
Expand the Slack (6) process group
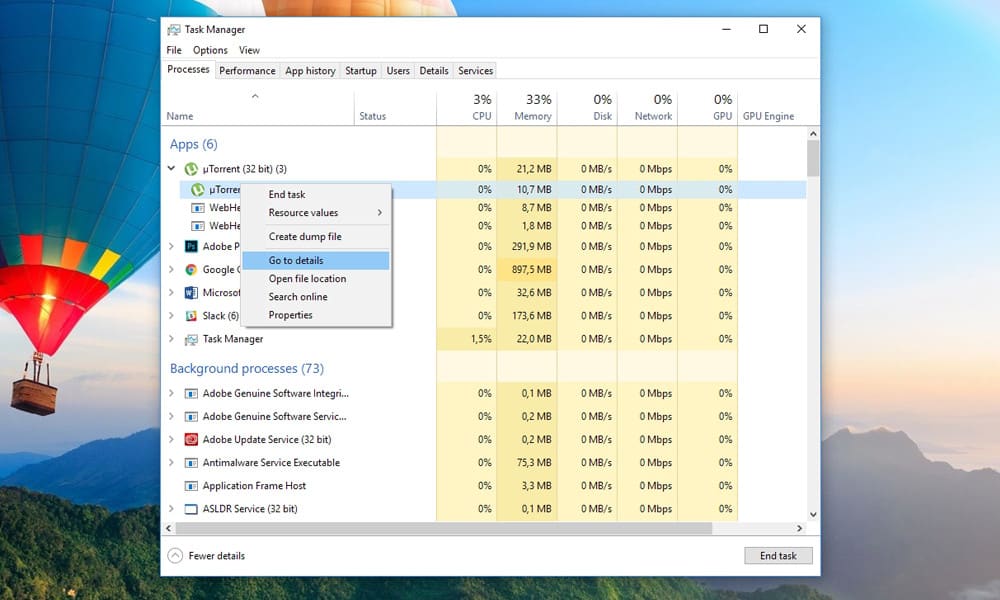pyautogui.click(x=171, y=315)
